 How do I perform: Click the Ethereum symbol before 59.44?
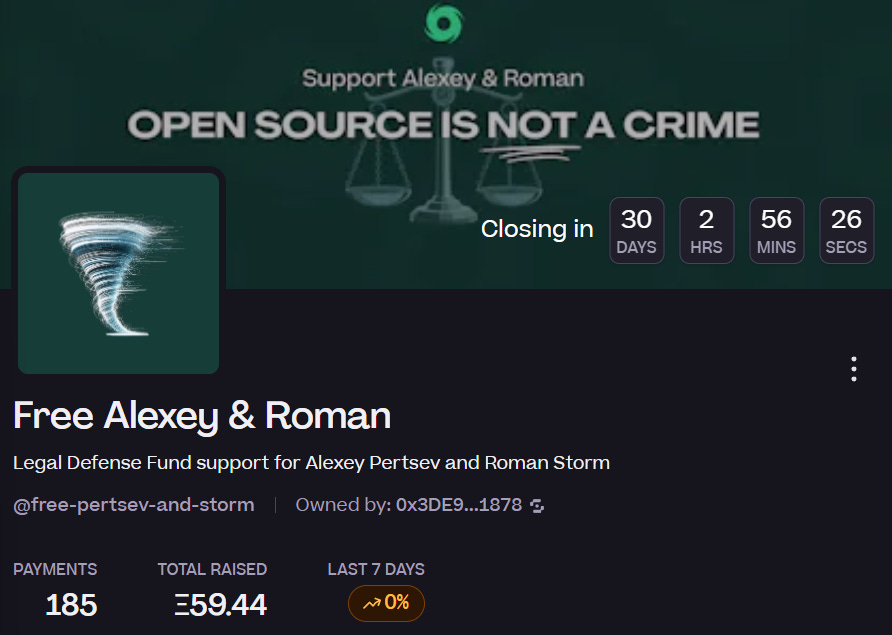181,605
